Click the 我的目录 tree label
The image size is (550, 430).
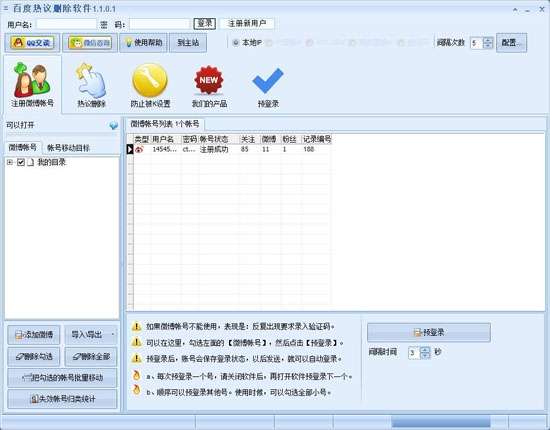click(52, 162)
